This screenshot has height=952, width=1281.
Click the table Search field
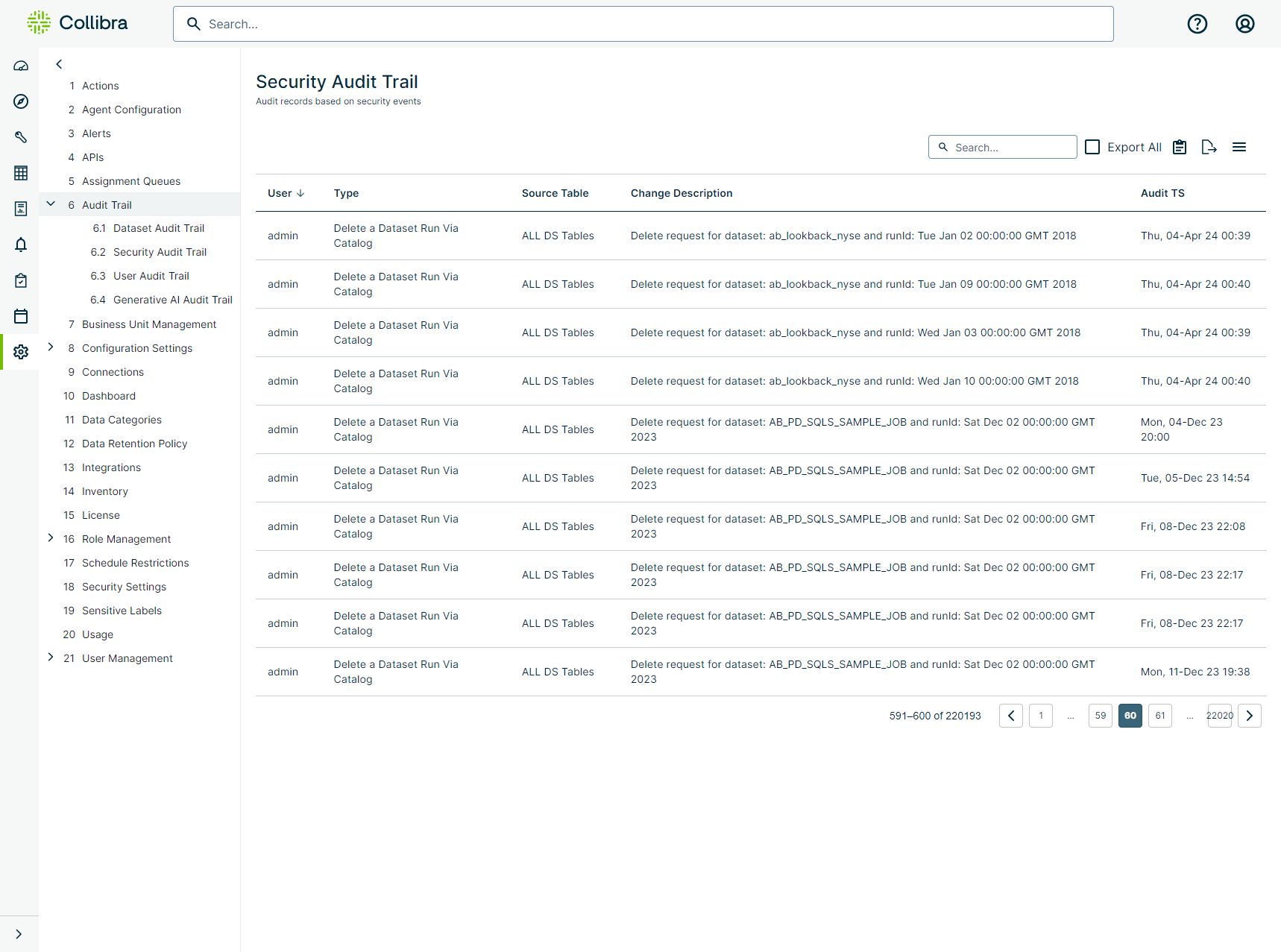coord(1003,147)
